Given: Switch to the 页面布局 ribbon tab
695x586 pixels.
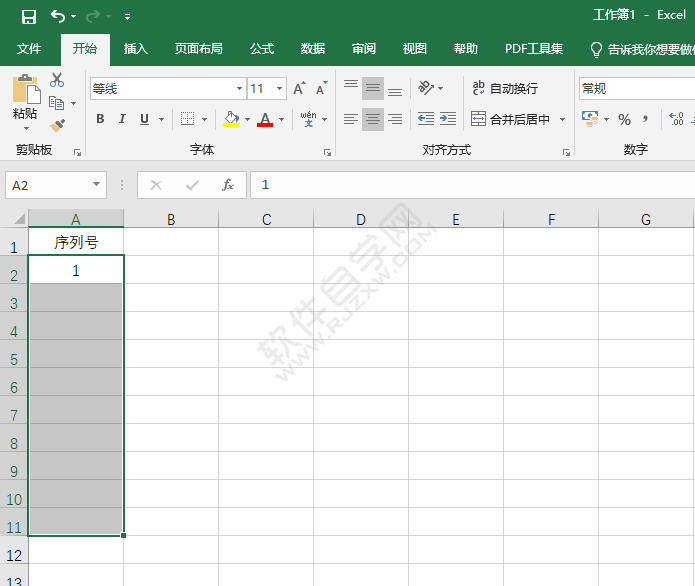Looking at the screenshot, I should point(199,49).
